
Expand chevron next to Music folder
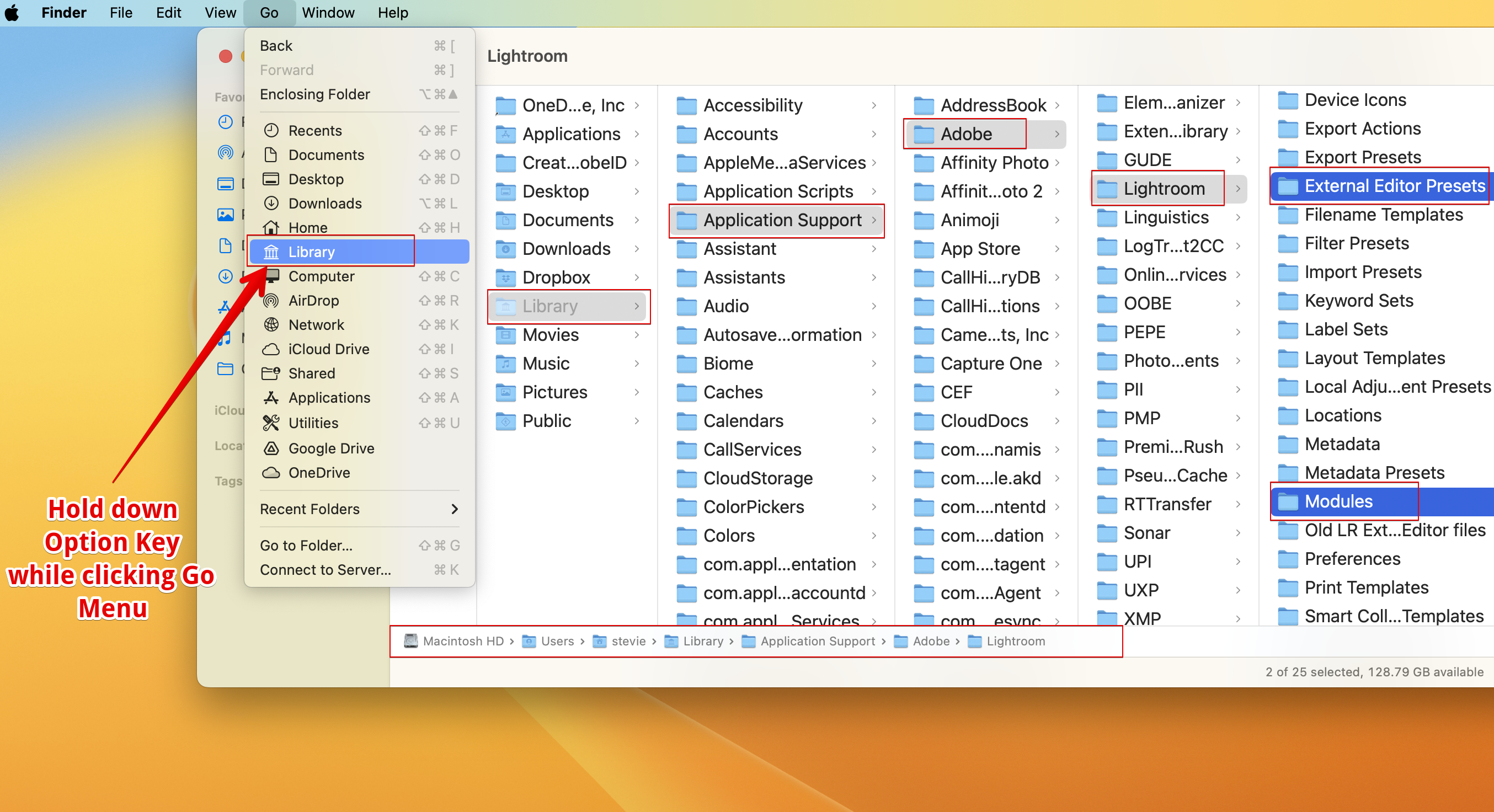coord(637,363)
